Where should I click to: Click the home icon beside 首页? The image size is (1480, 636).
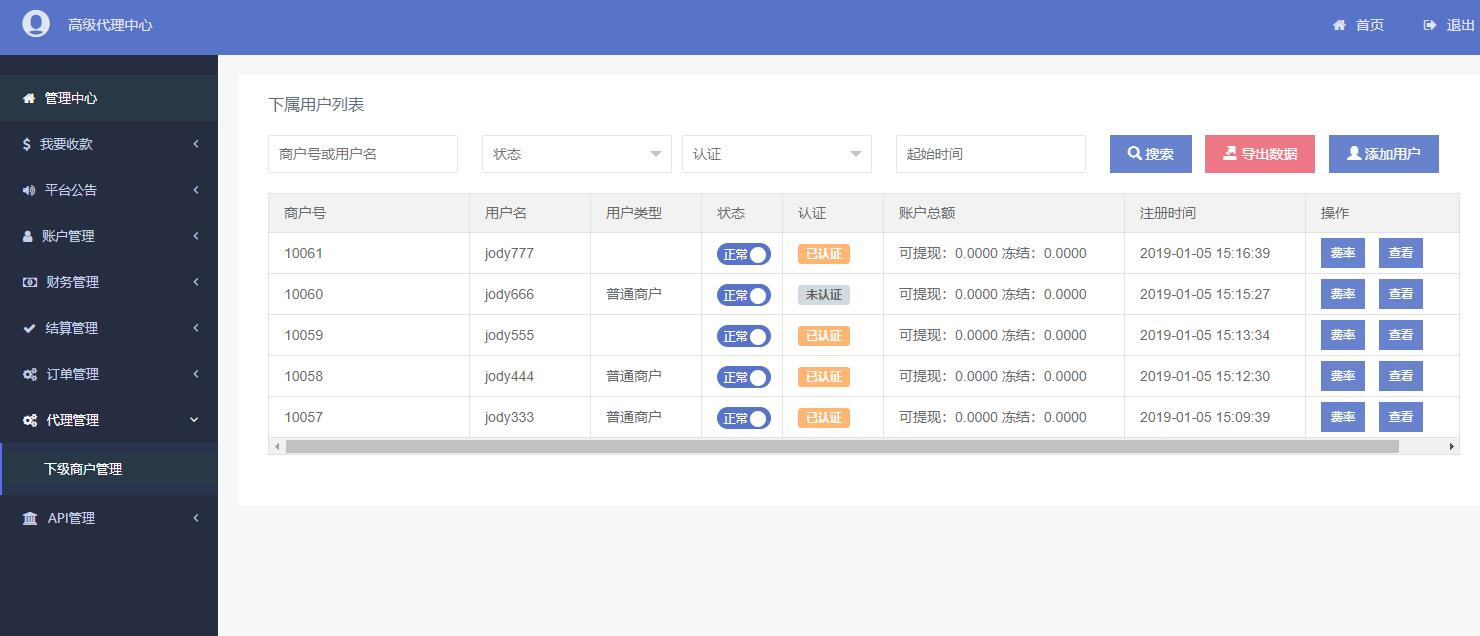1339,25
